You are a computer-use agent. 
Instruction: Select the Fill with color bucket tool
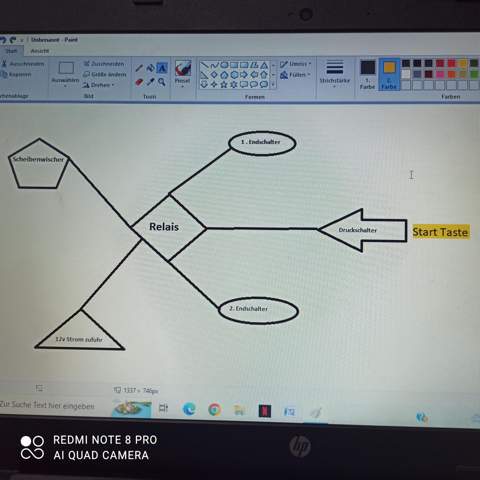click(151, 68)
